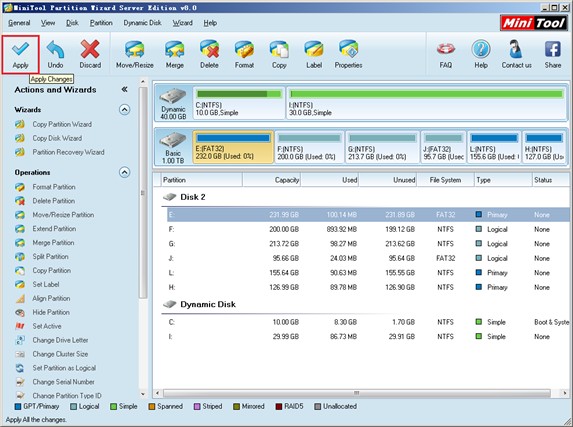Discard all pending changes
This screenshot has width=573, height=427.
(90, 54)
